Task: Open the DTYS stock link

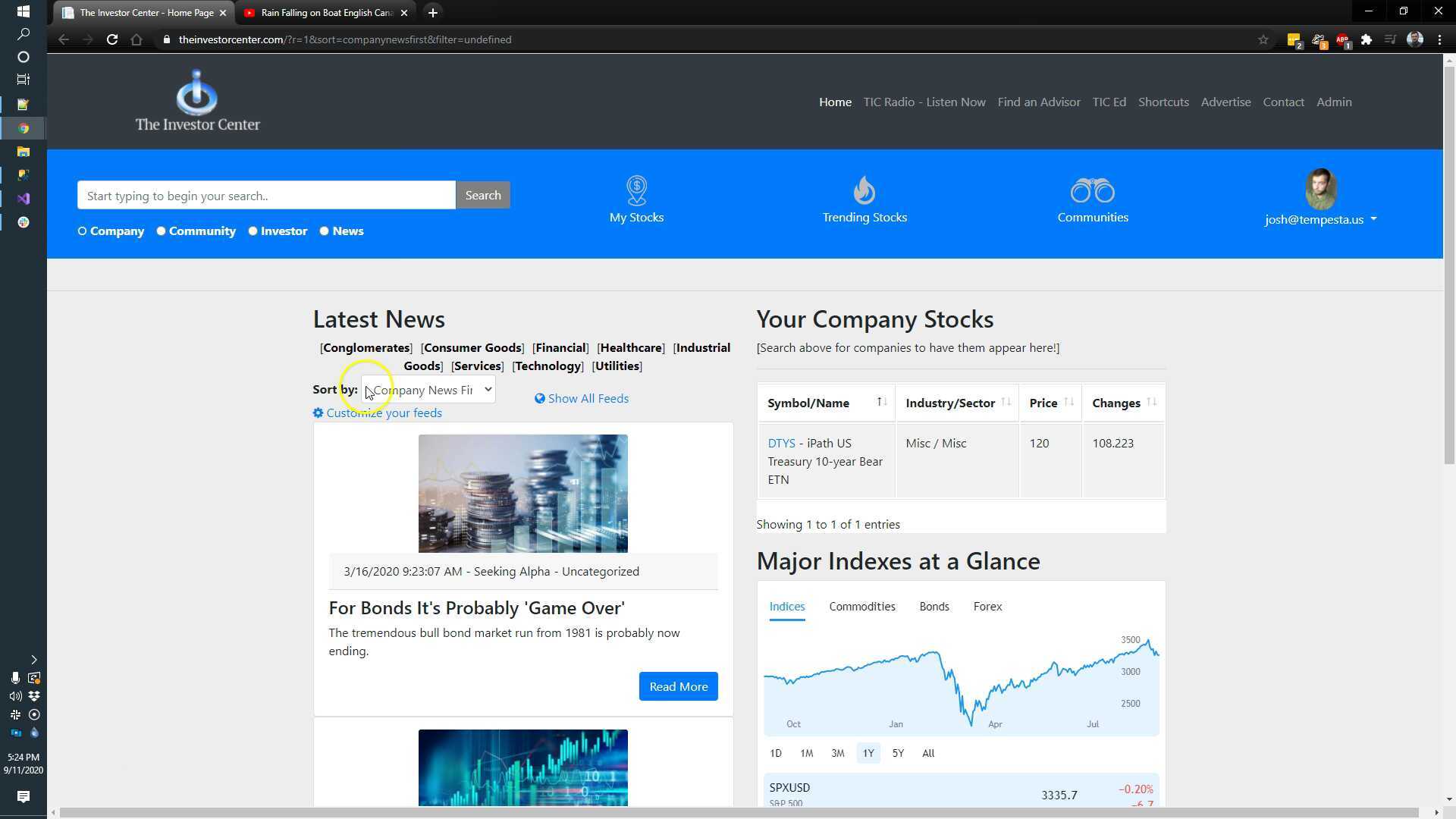Action: (781, 443)
